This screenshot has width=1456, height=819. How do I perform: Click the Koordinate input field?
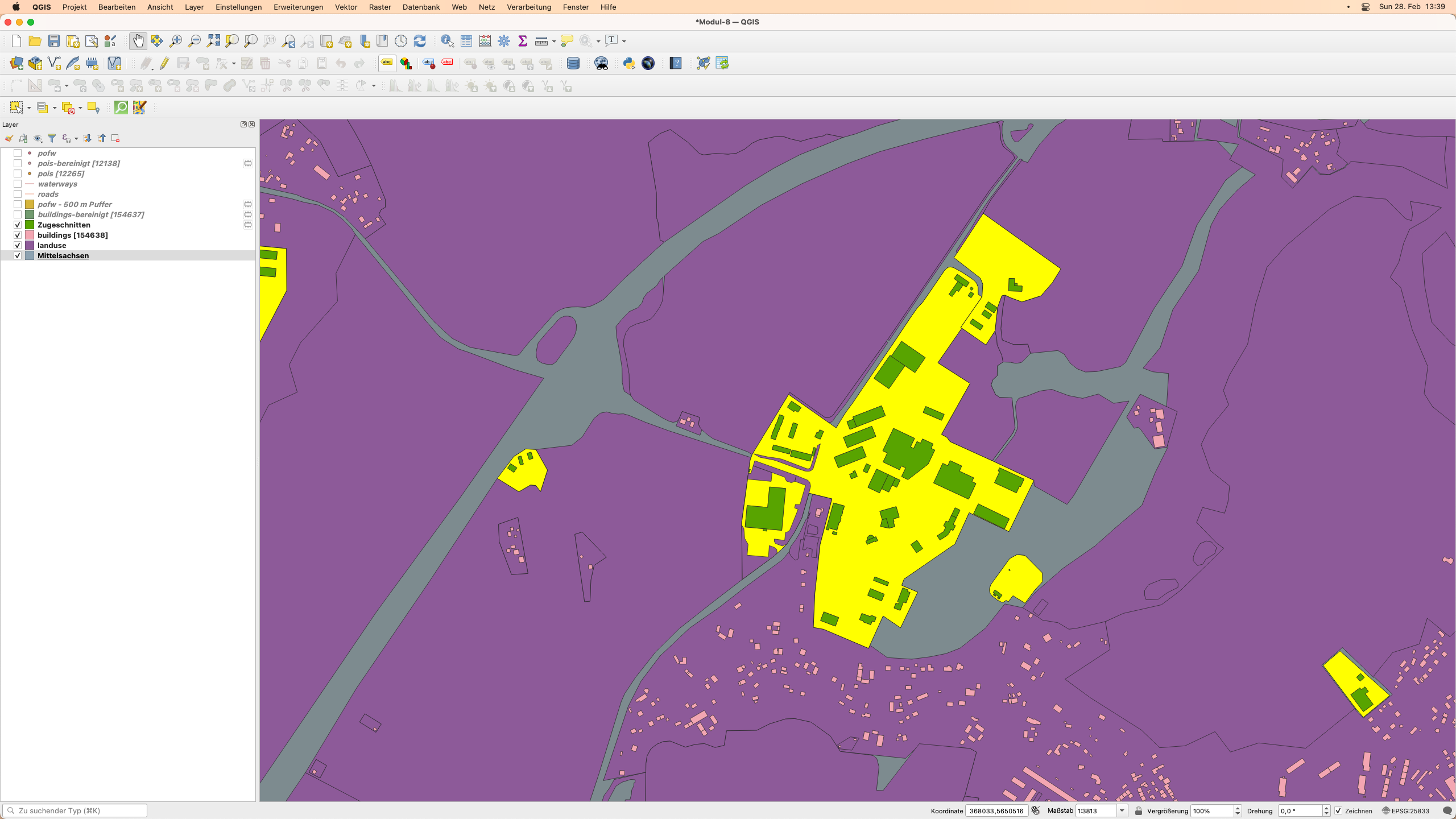pos(996,811)
